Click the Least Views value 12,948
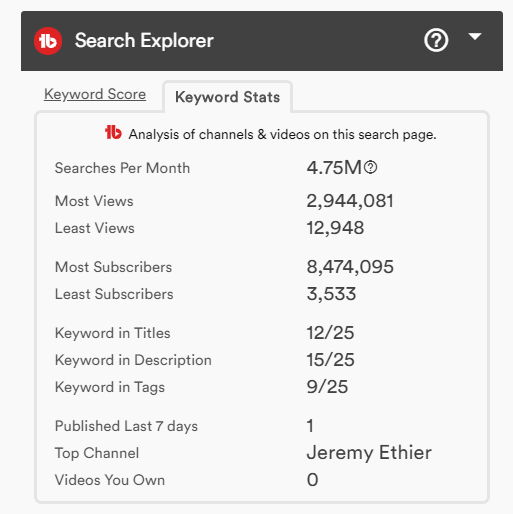The width and height of the screenshot is (513, 514). click(x=335, y=228)
